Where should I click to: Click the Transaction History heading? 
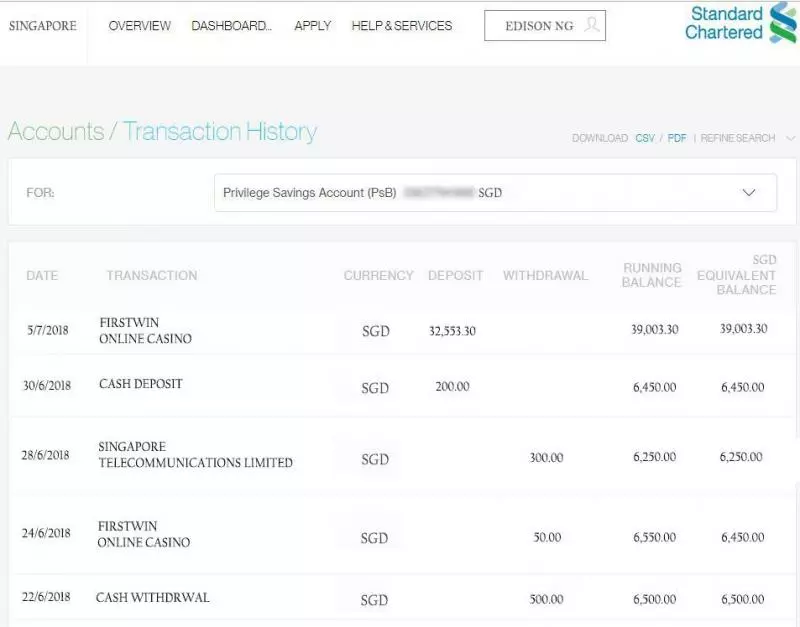click(220, 132)
